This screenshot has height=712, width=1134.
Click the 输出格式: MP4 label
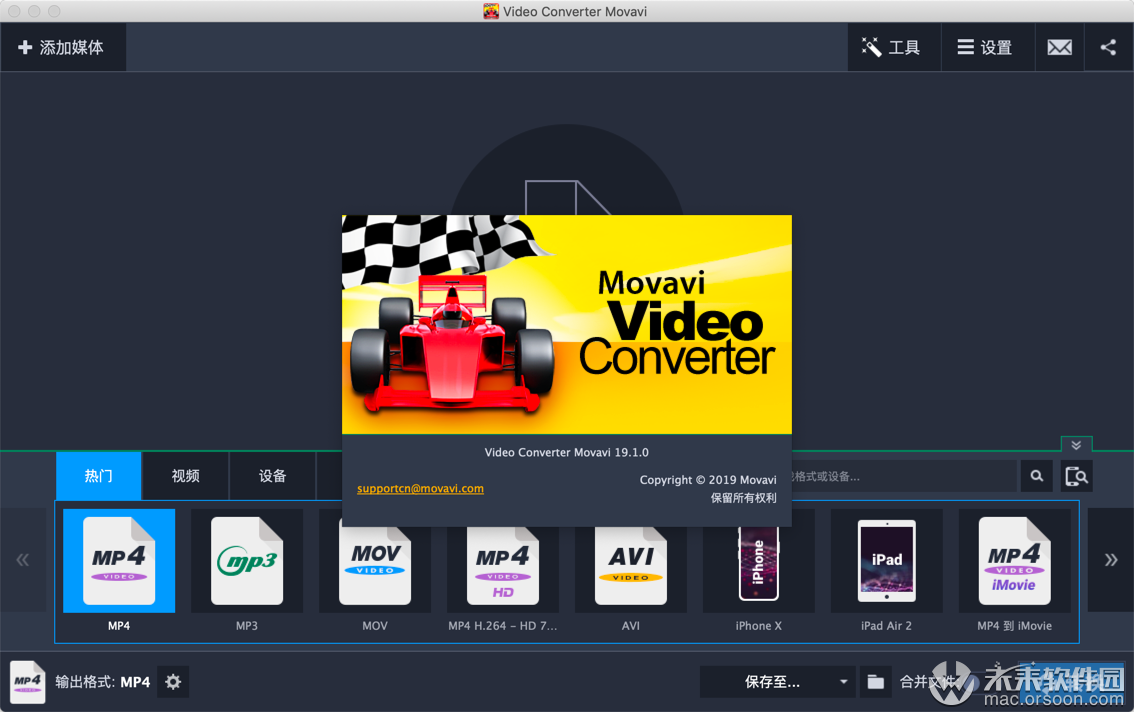tap(103, 682)
